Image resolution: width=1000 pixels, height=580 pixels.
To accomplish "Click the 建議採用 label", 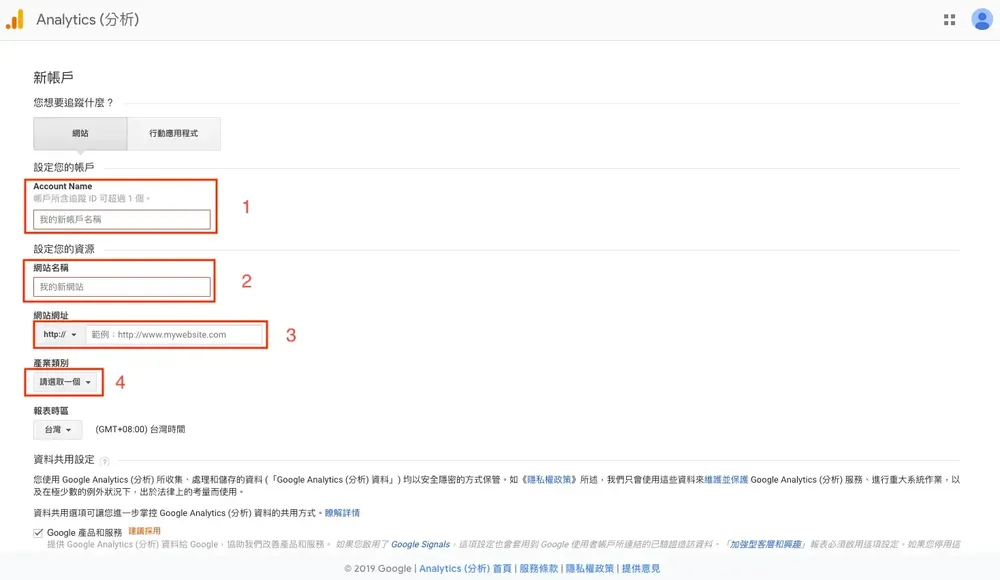I will (x=145, y=531).
